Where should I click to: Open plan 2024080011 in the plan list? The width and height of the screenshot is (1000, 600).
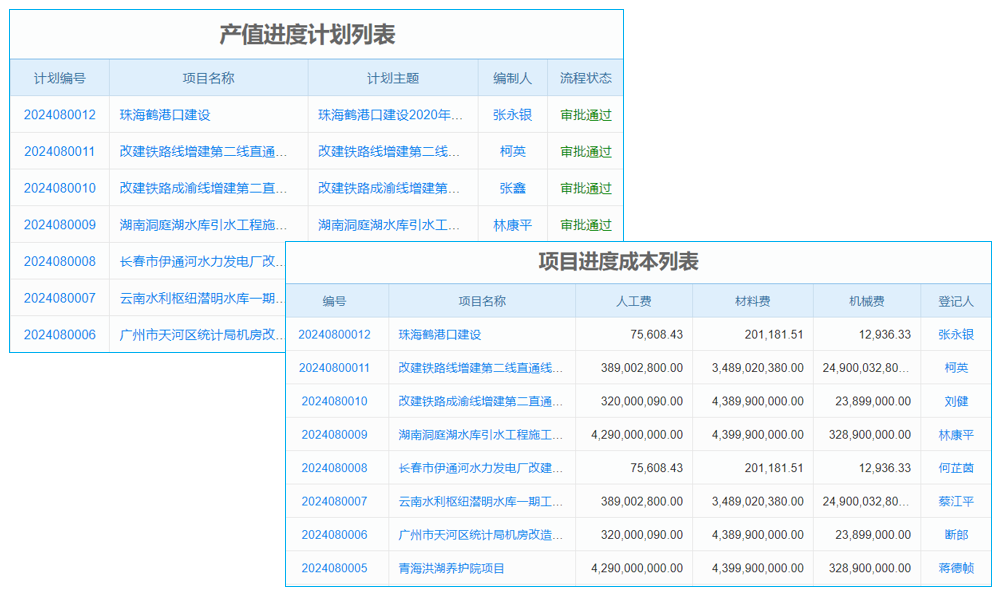[60, 151]
